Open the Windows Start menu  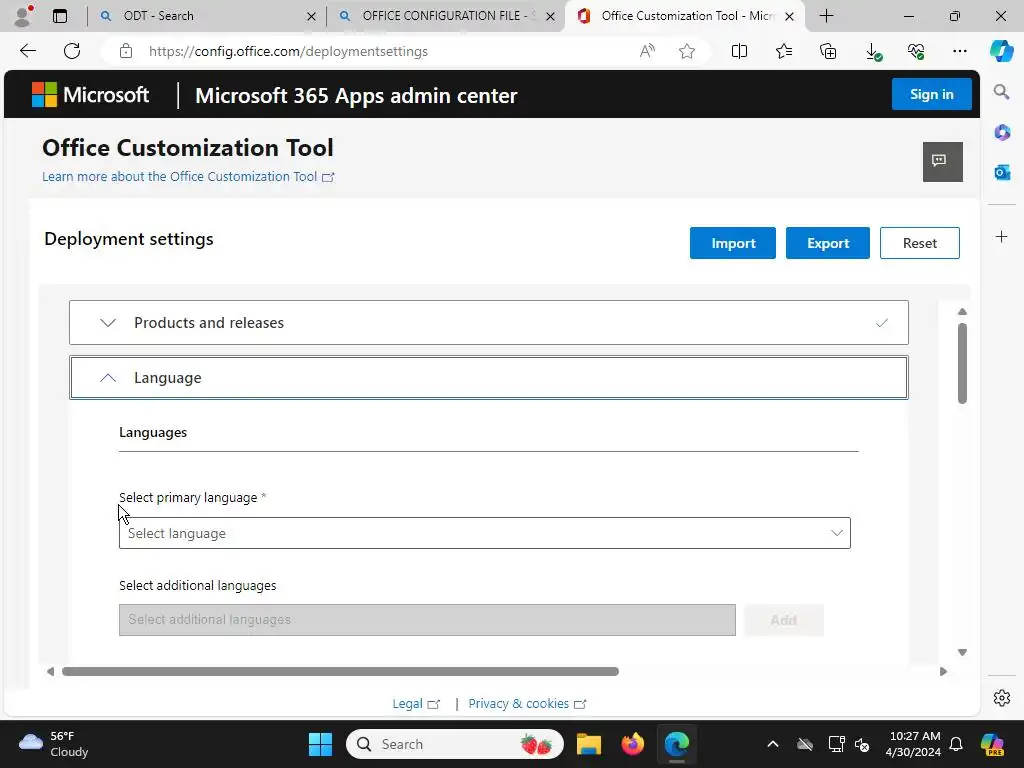click(x=320, y=744)
